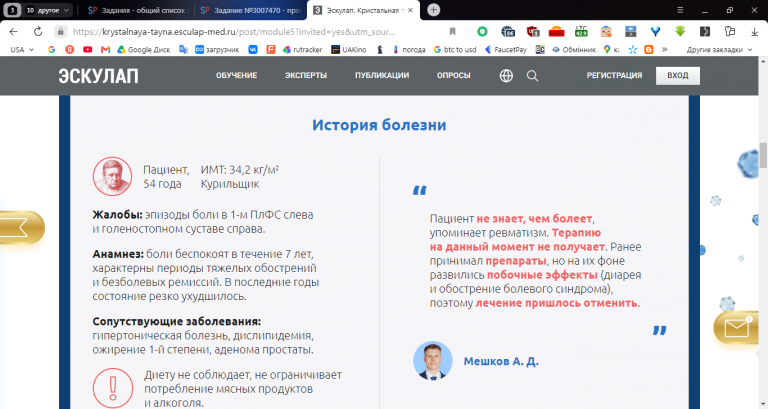Screen dimensions: 768x409
Task: Open the Blogger bookmark icon
Action: click(648, 49)
